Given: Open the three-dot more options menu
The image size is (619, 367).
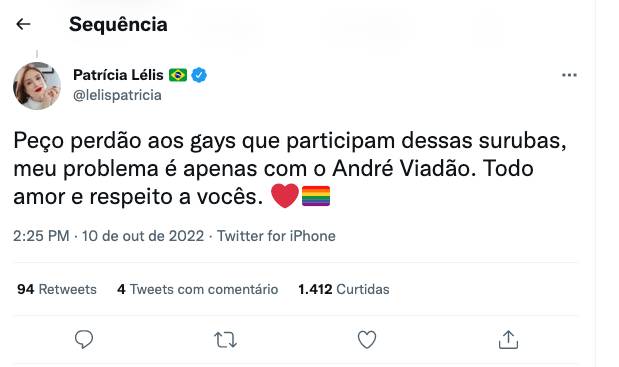Looking at the screenshot, I should [x=569, y=75].
